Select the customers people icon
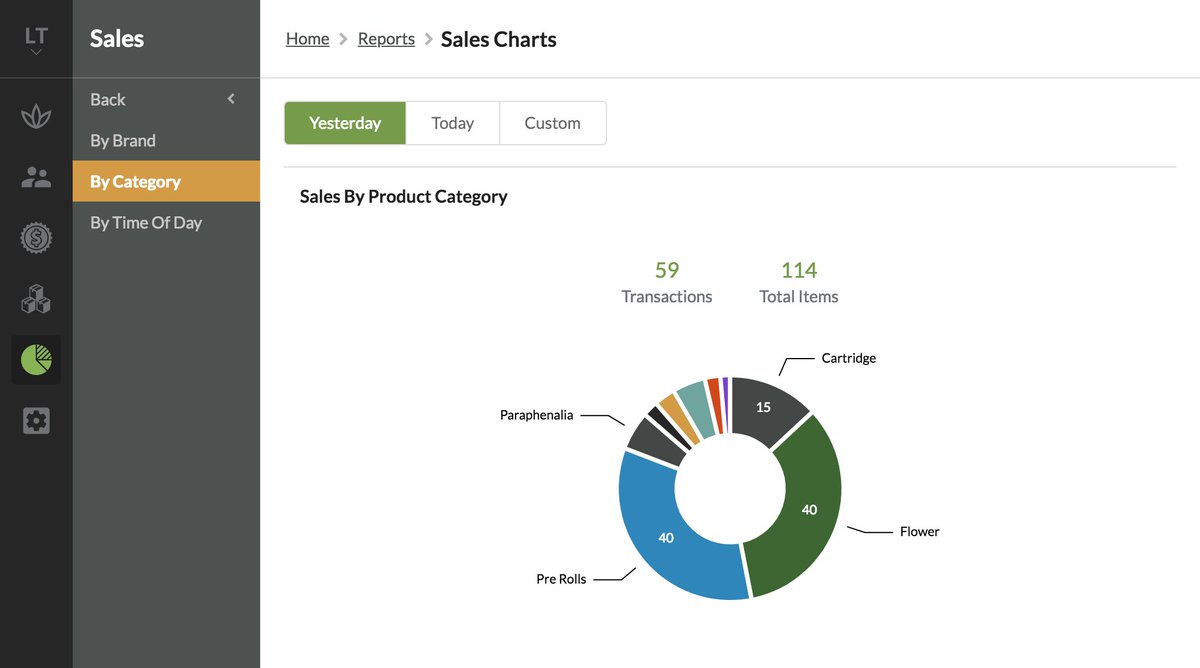The width and height of the screenshot is (1200, 668). click(x=36, y=176)
